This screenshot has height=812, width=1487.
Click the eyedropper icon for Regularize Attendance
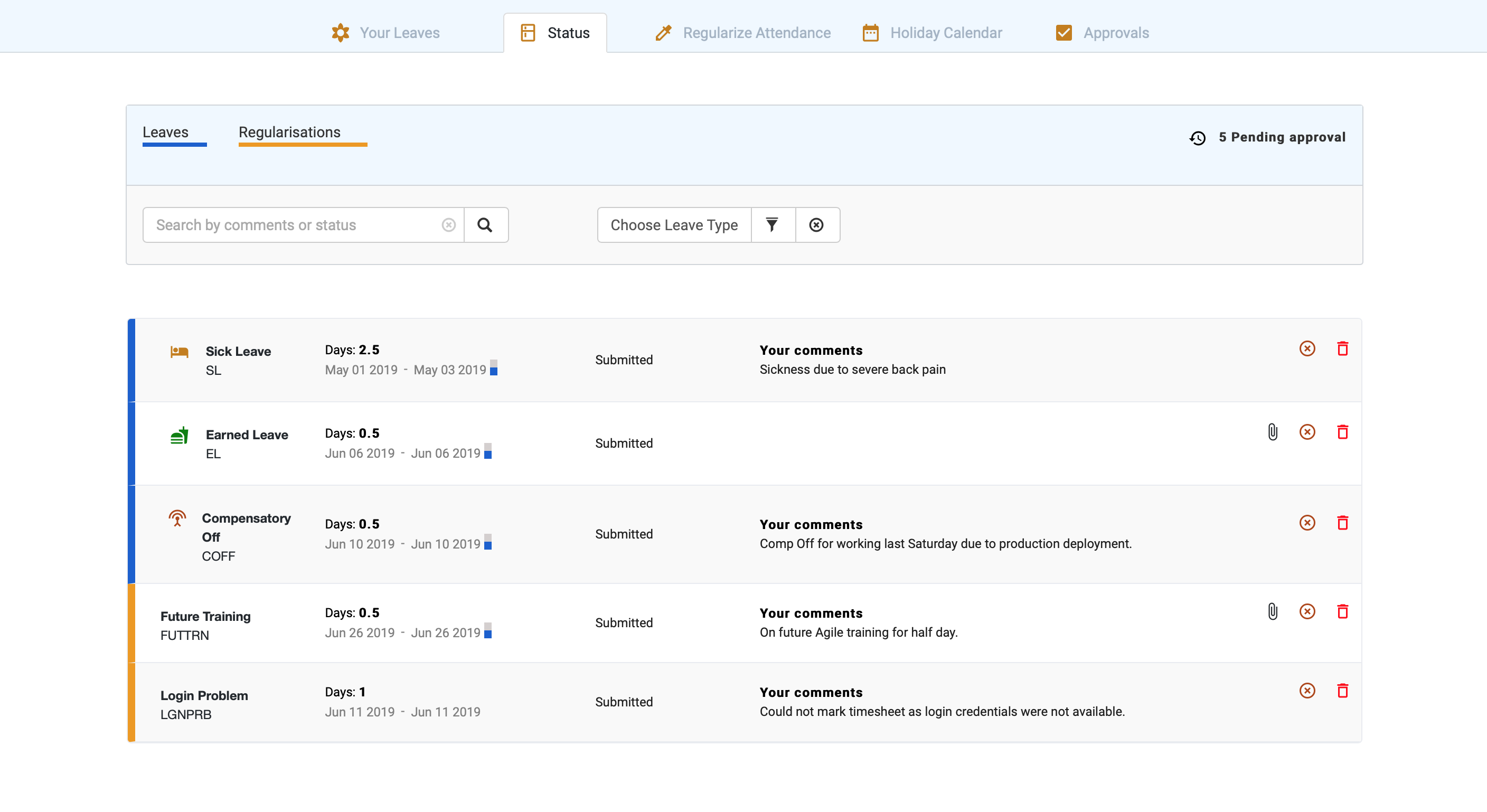coord(664,33)
